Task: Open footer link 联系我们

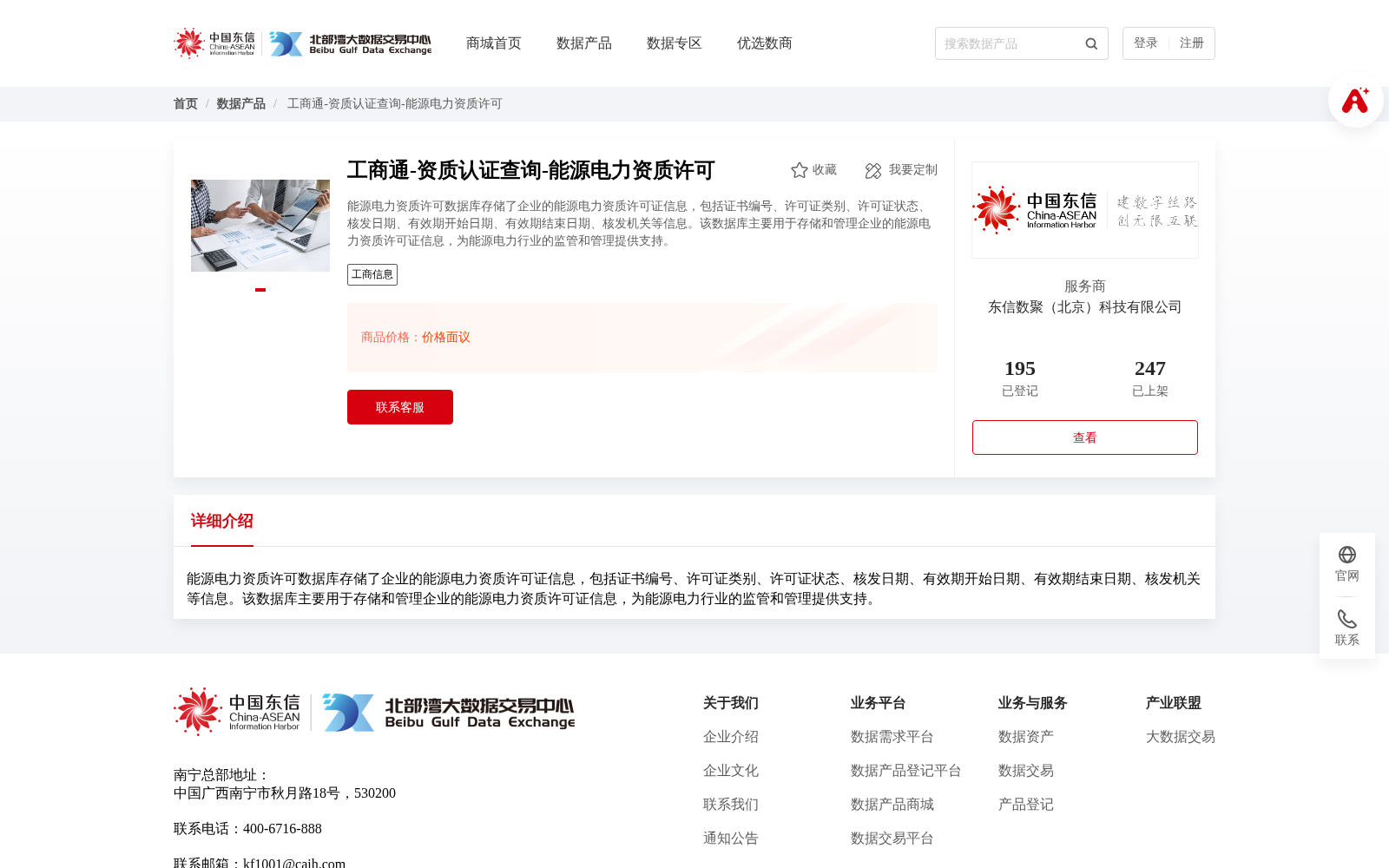Action: pyautogui.click(x=731, y=805)
